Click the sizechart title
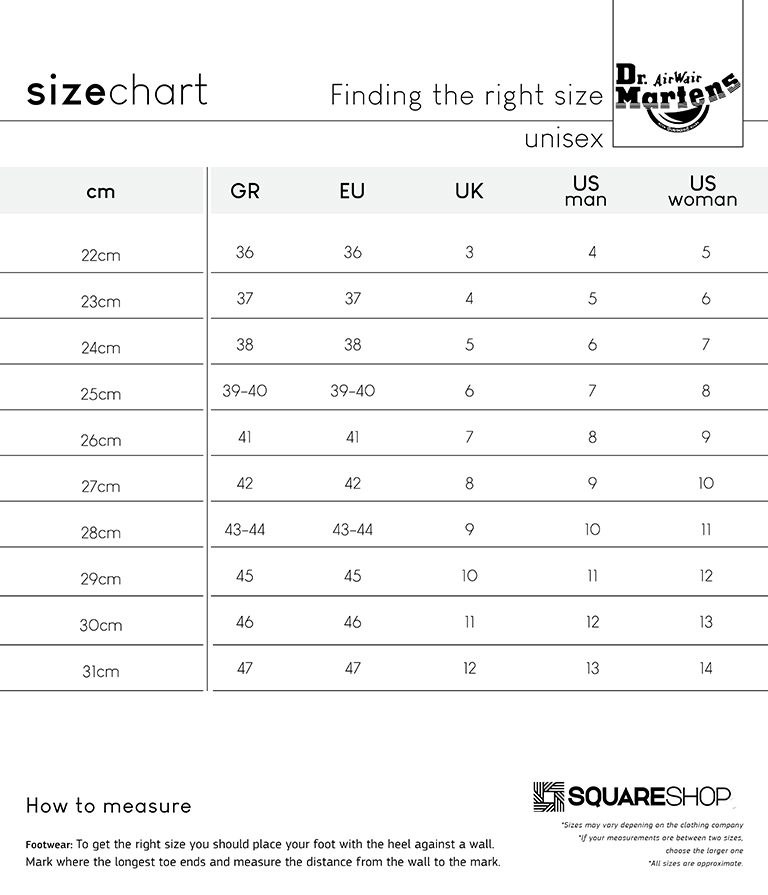This screenshot has width=768, height=895. tap(117, 91)
